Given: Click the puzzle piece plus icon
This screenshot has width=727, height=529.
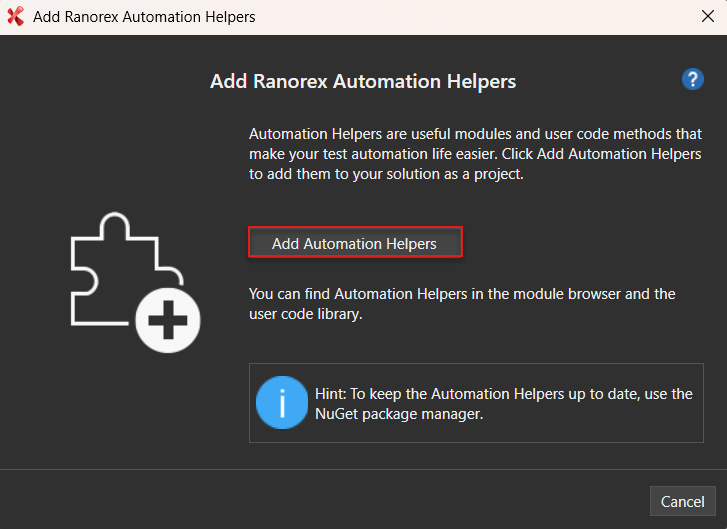Looking at the screenshot, I should [135, 282].
